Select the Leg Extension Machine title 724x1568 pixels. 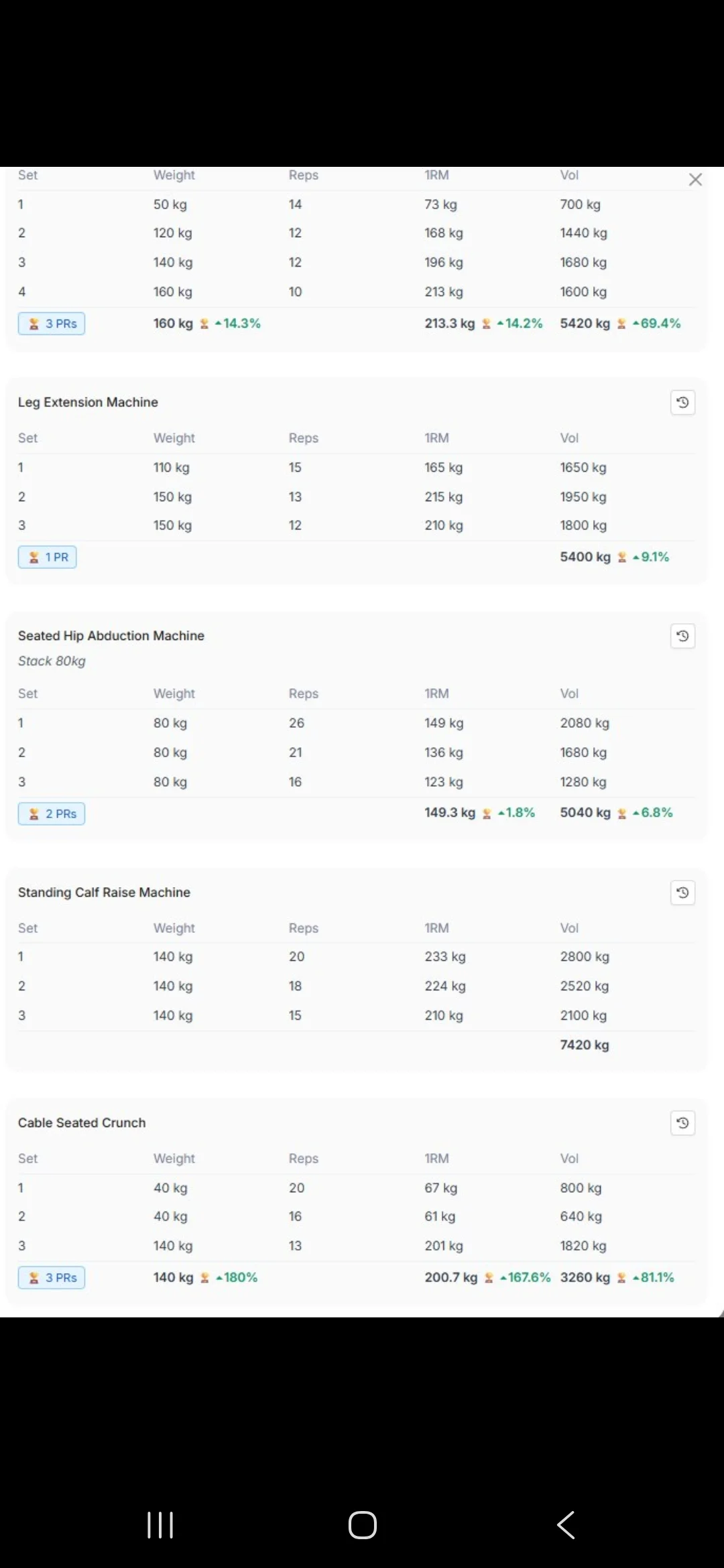tap(88, 402)
